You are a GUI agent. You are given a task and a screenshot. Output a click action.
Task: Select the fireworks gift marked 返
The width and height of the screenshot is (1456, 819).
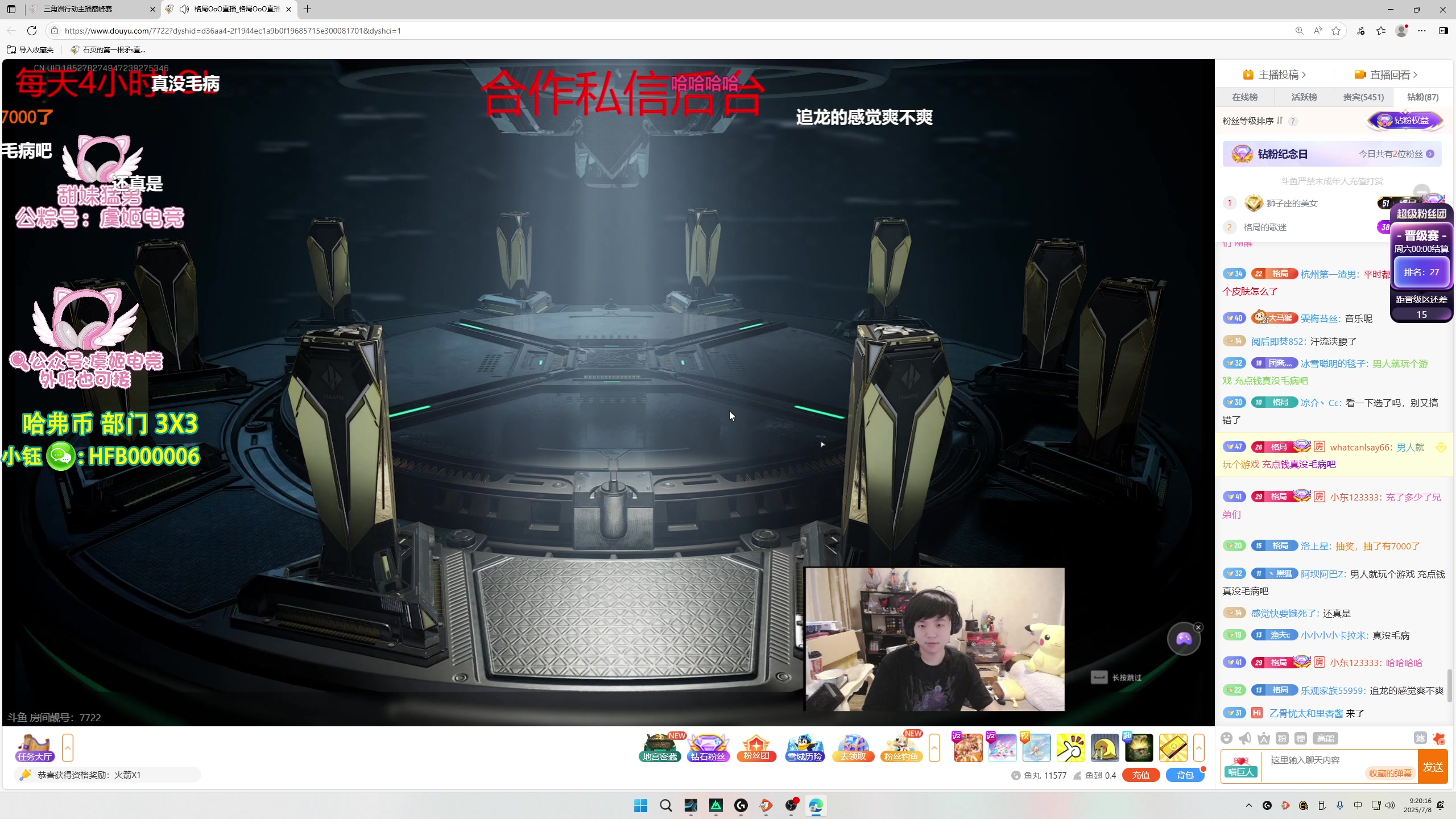pyautogui.click(x=968, y=747)
